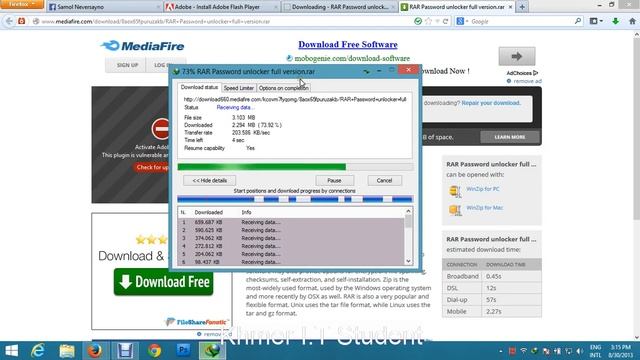The width and height of the screenshot is (640, 360).
Task: Click the red blocked Flash plugin icon
Action: tap(160, 129)
